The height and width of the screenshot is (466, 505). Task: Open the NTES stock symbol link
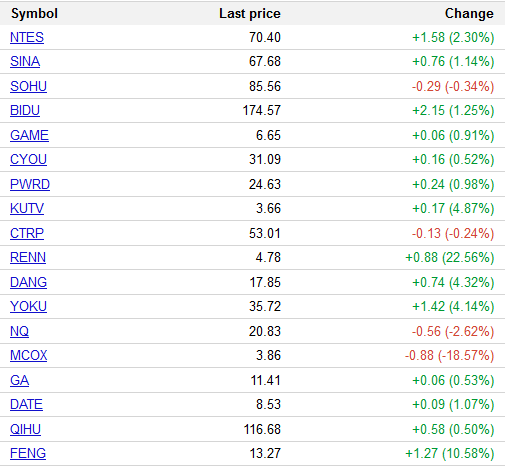point(27,37)
